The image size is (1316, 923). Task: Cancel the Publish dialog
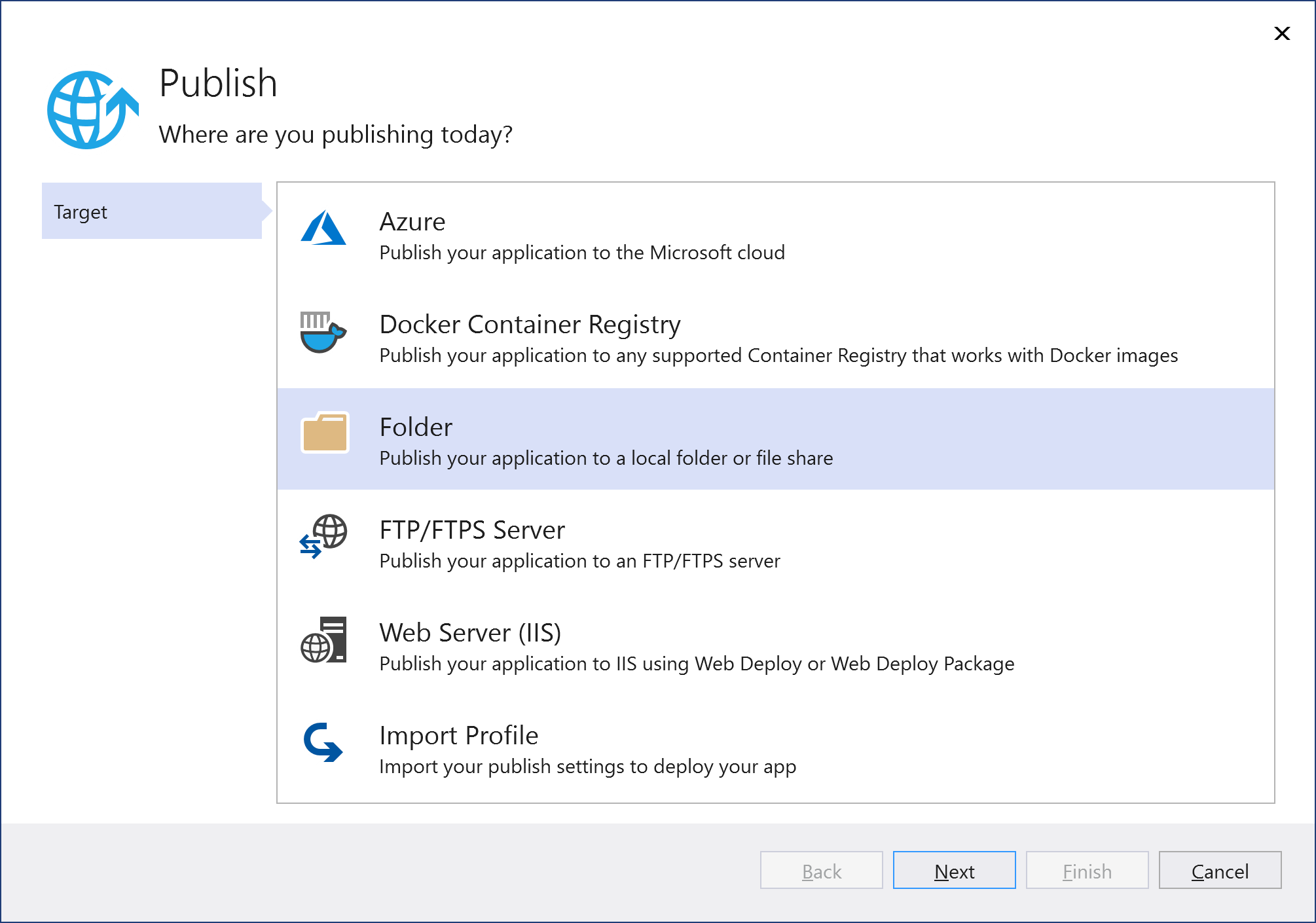[1220, 870]
